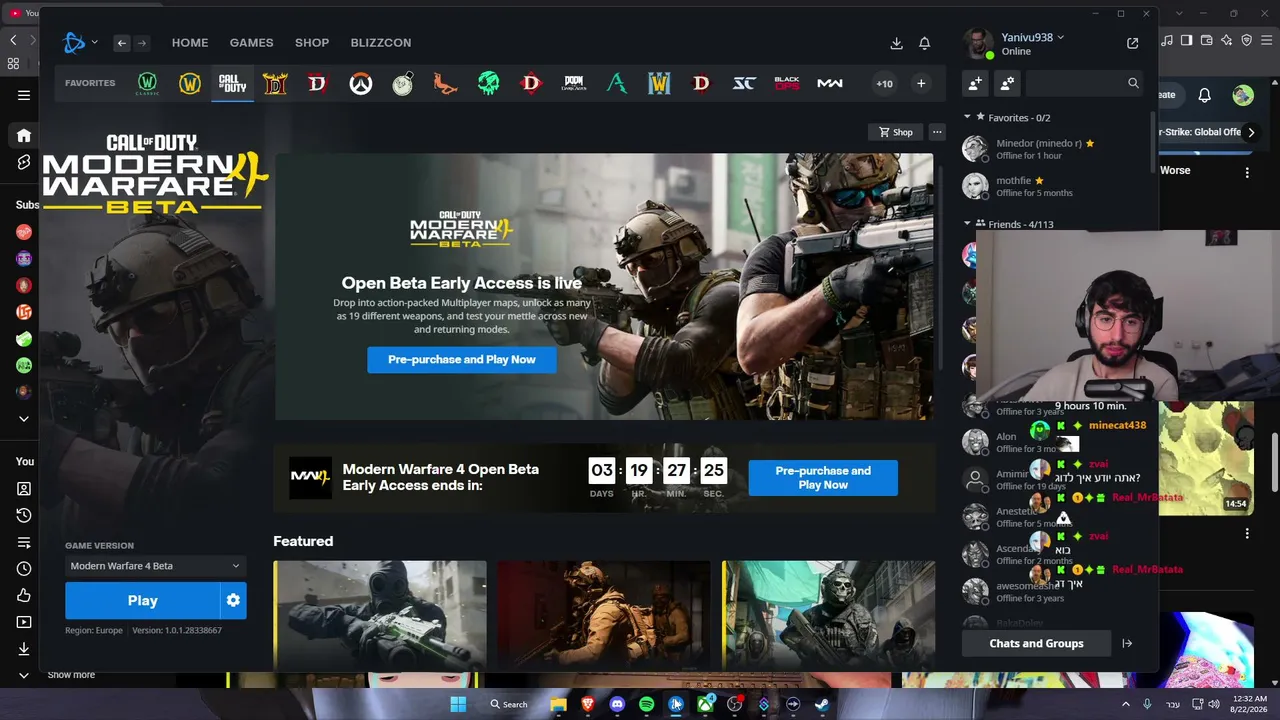1280x720 pixels.
Task: Open the game page Shop button
Action: [896, 132]
